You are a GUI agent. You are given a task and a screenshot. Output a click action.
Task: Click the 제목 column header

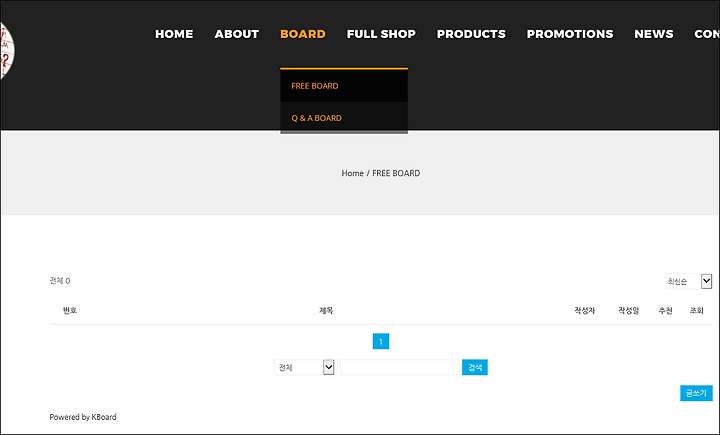coord(326,311)
